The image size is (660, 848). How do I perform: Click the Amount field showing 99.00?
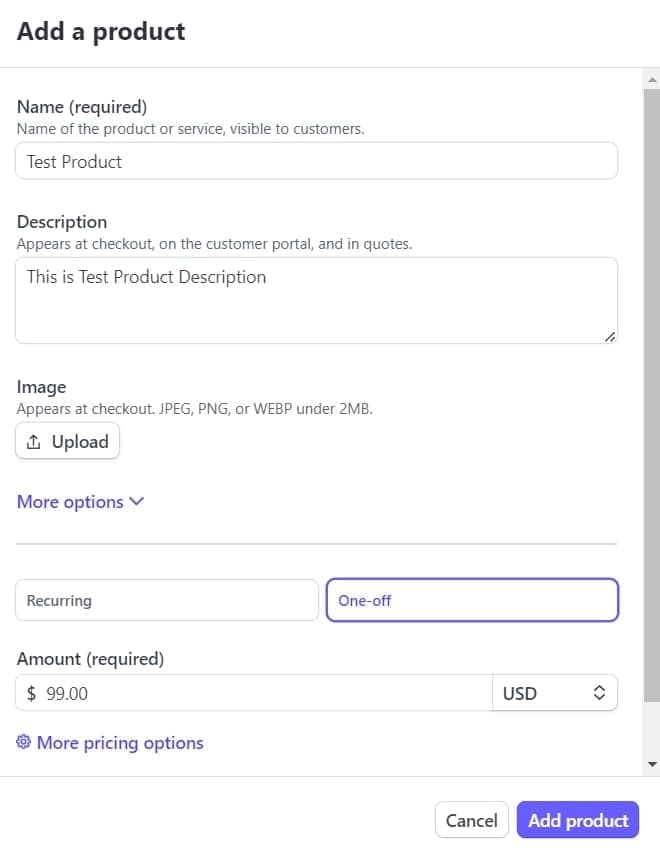click(260, 693)
